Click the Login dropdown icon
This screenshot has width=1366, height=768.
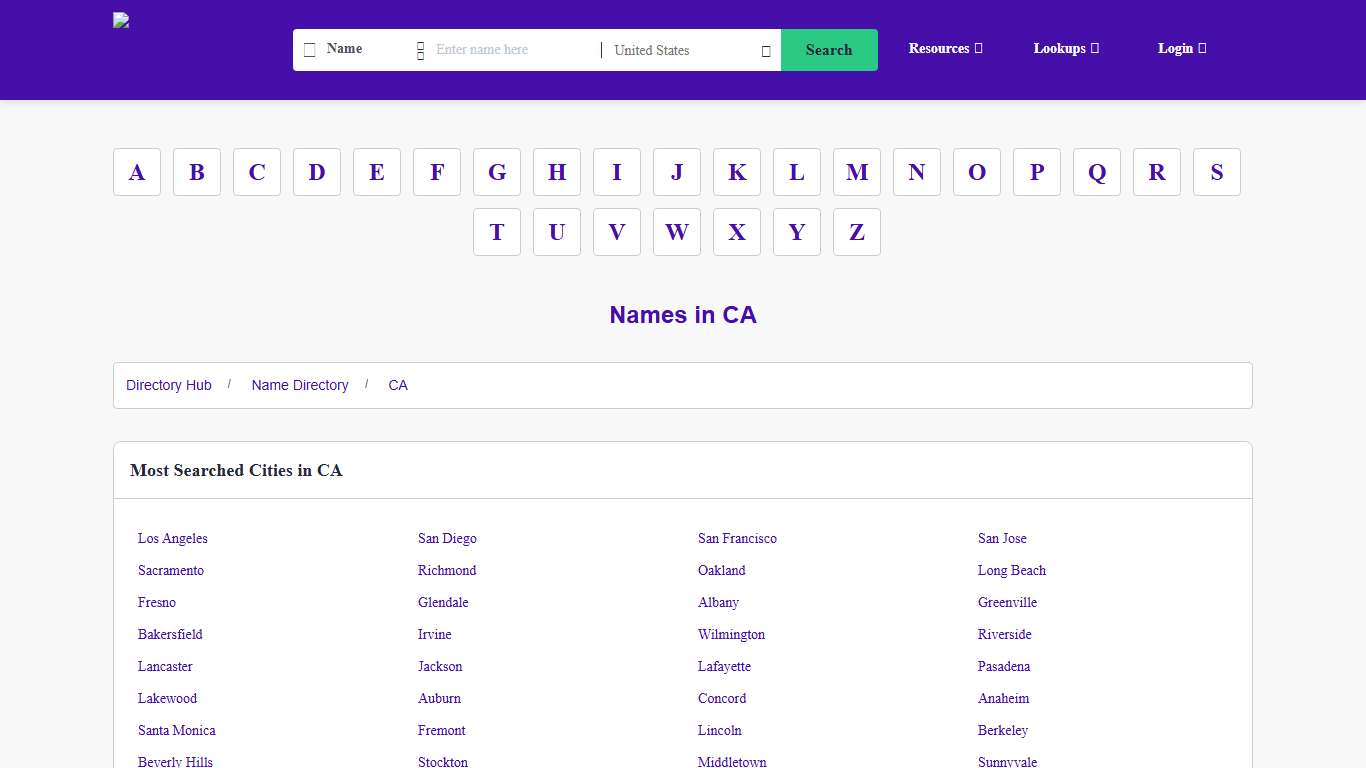[1202, 48]
